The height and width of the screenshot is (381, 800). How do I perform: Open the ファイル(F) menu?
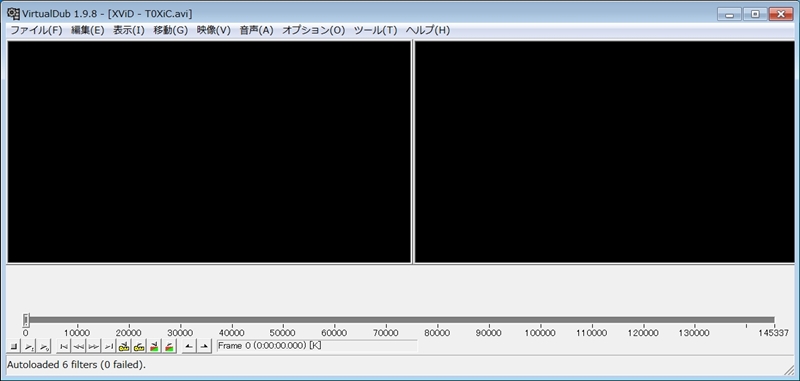click(36, 30)
